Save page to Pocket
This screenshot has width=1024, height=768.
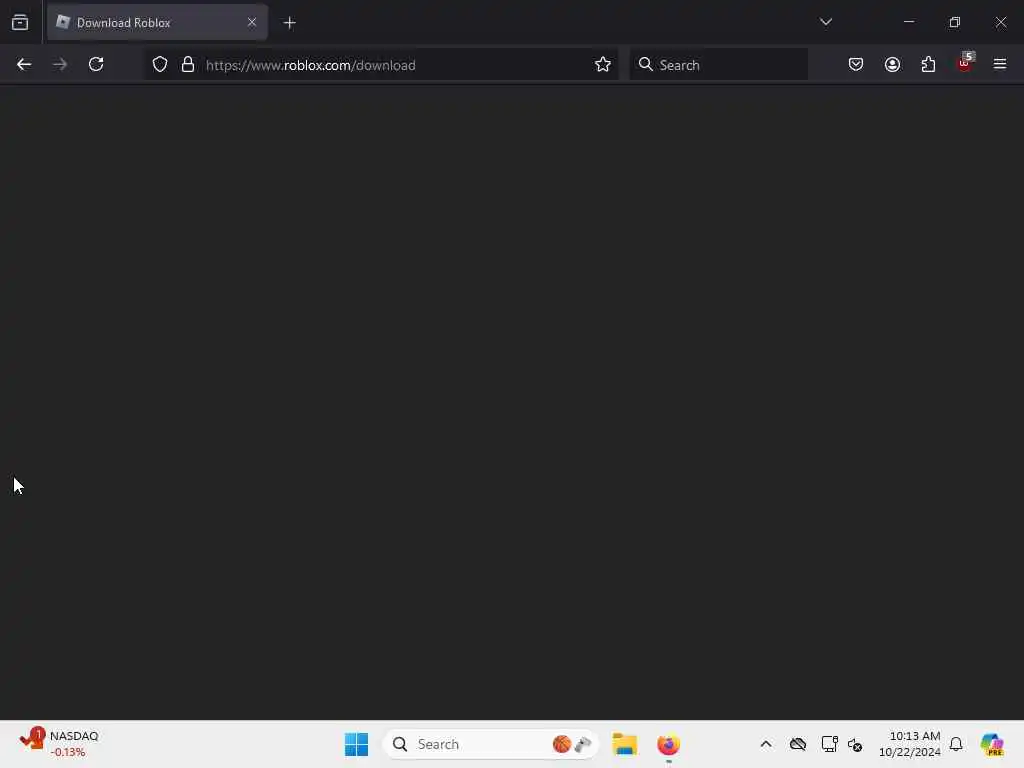point(856,64)
